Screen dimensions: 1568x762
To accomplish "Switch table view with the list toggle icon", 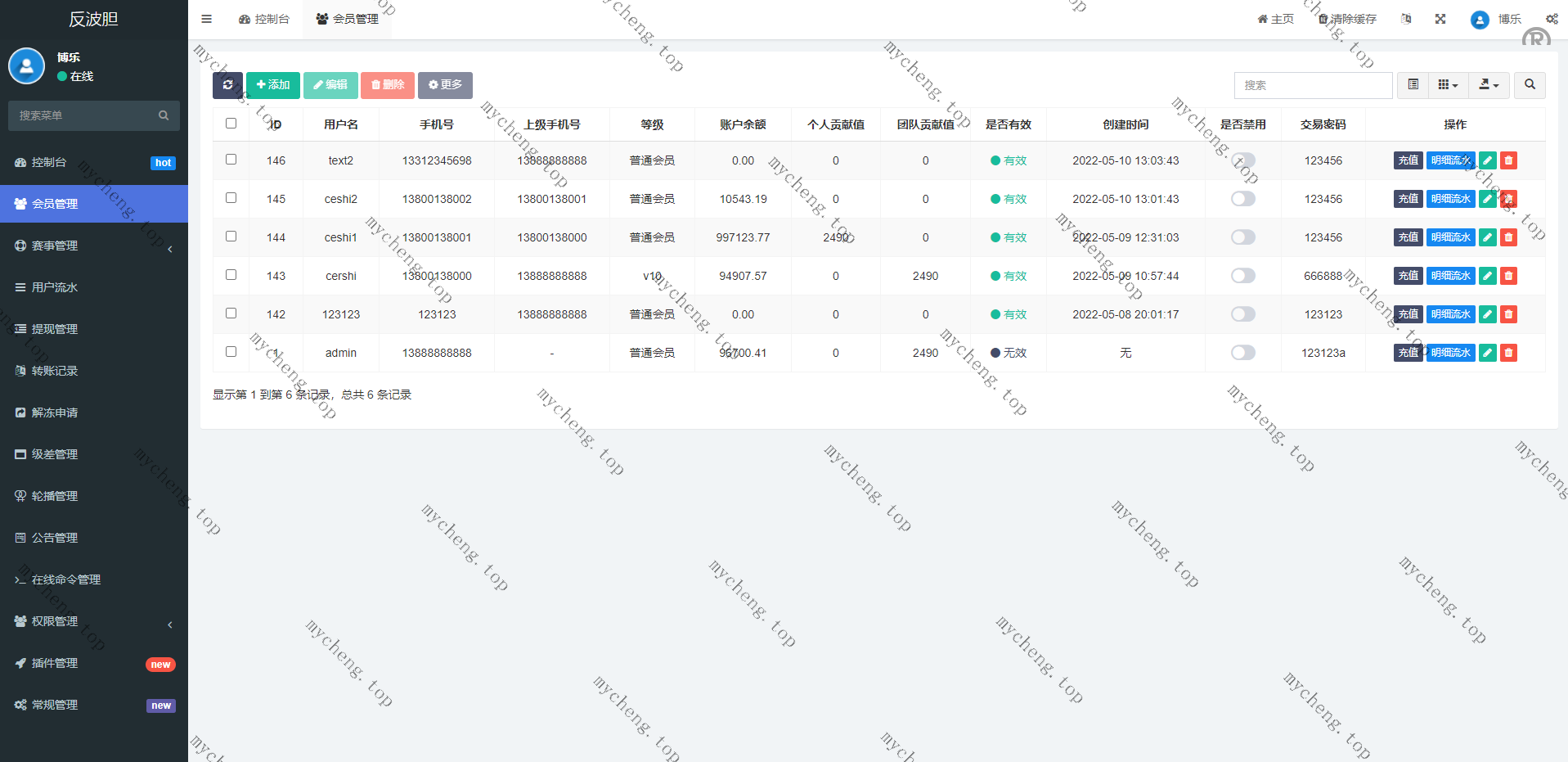I will pos(1413,85).
